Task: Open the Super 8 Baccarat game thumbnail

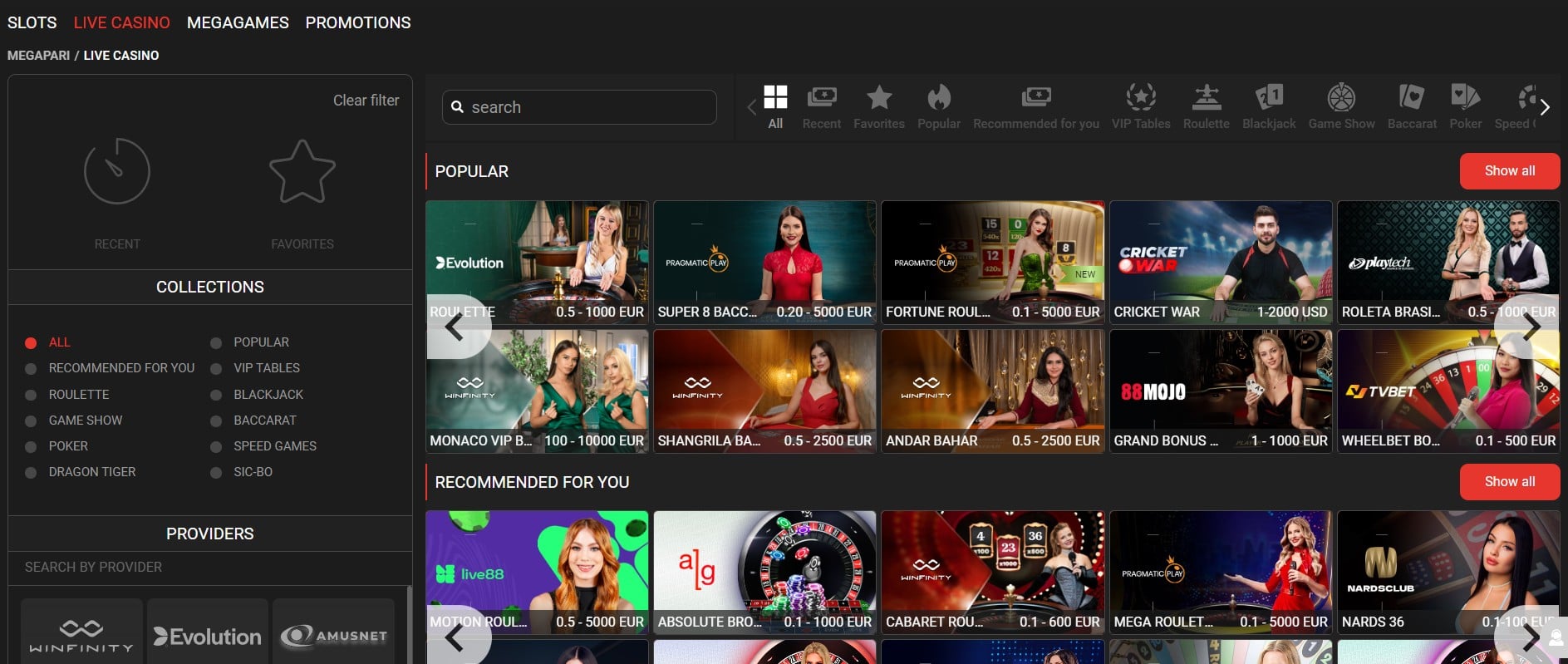Action: pyautogui.click(x=764, y=262)
